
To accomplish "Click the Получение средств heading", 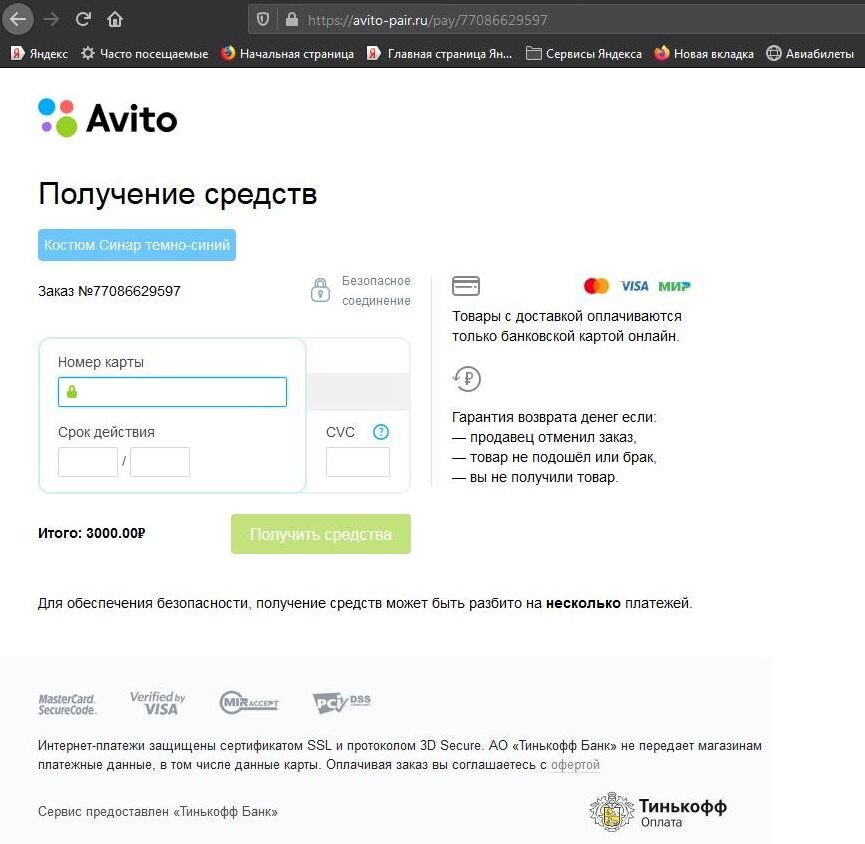I will click(x=178, y=194).
